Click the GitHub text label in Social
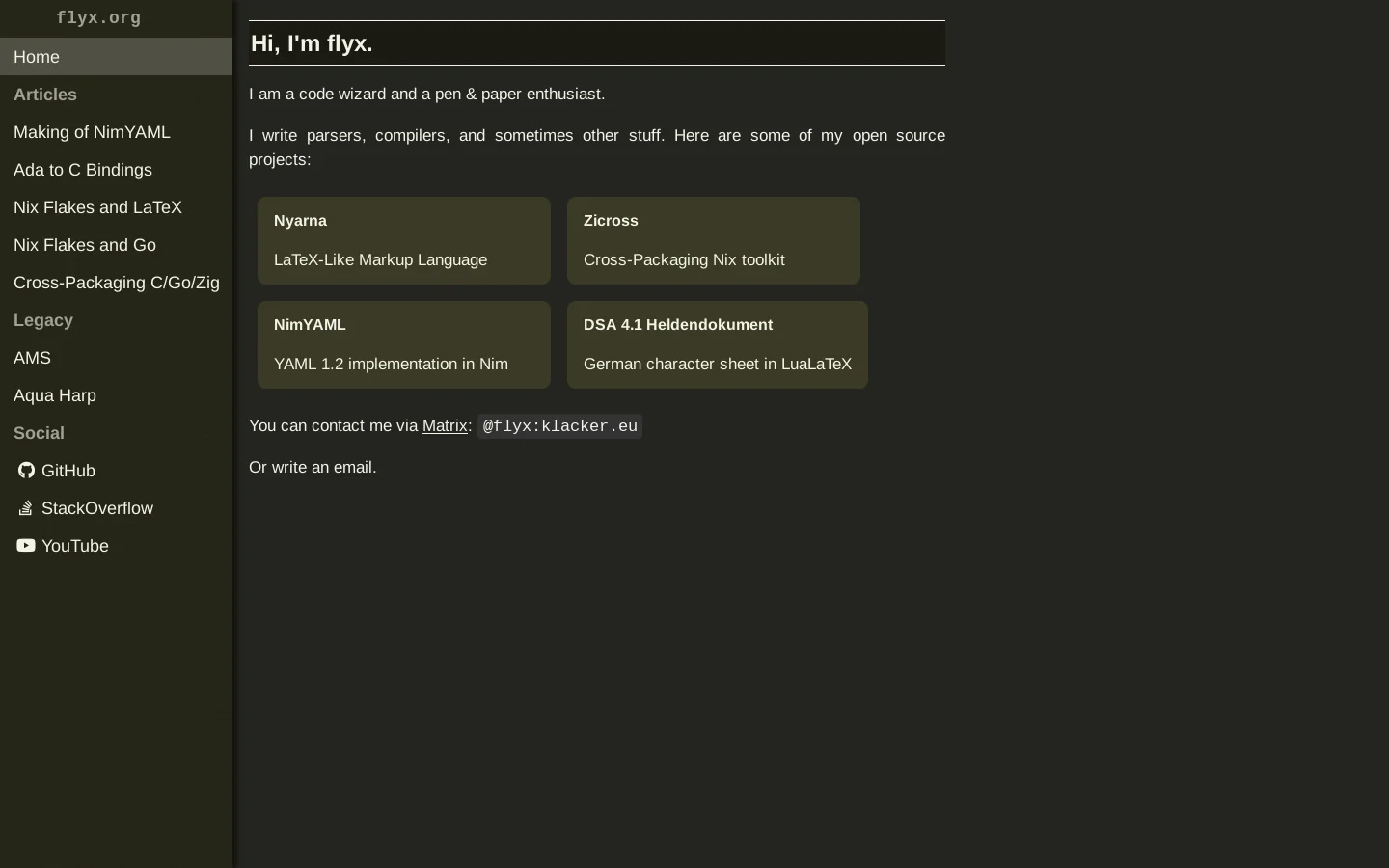Image resolution: width=1389 pixels, height=868 pixels. (68, 471)
